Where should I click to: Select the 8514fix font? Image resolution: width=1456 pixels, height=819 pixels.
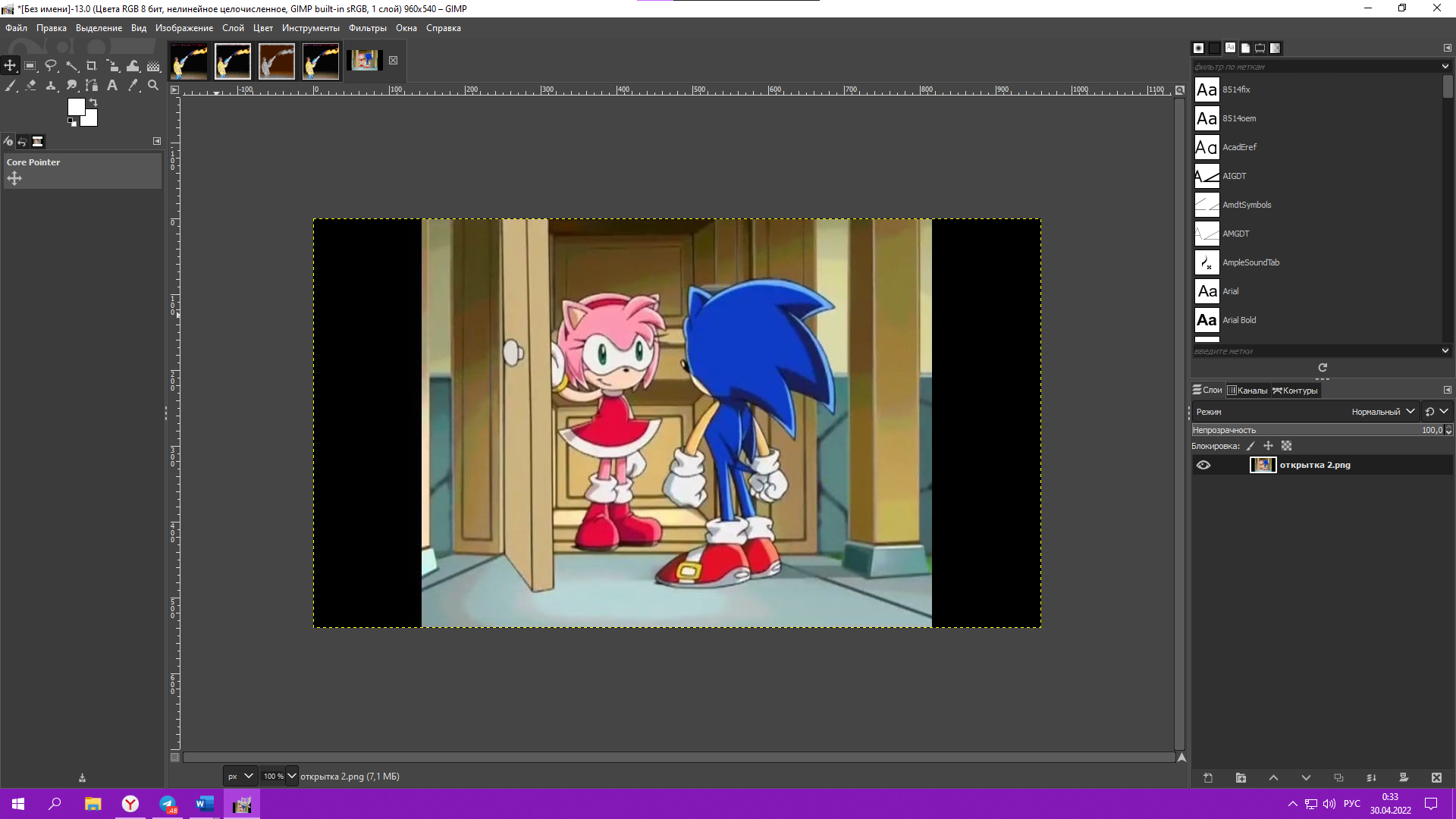(x=1318, y=89)
